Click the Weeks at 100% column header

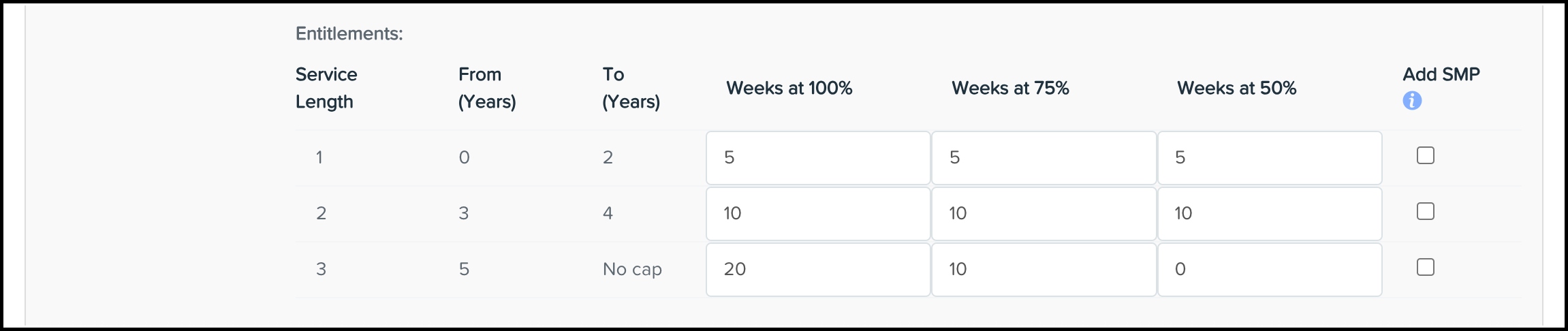(789, 88)
